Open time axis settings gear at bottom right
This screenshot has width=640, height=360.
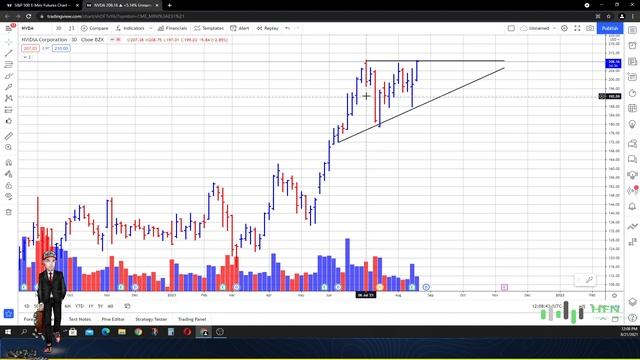pos(614,295)
